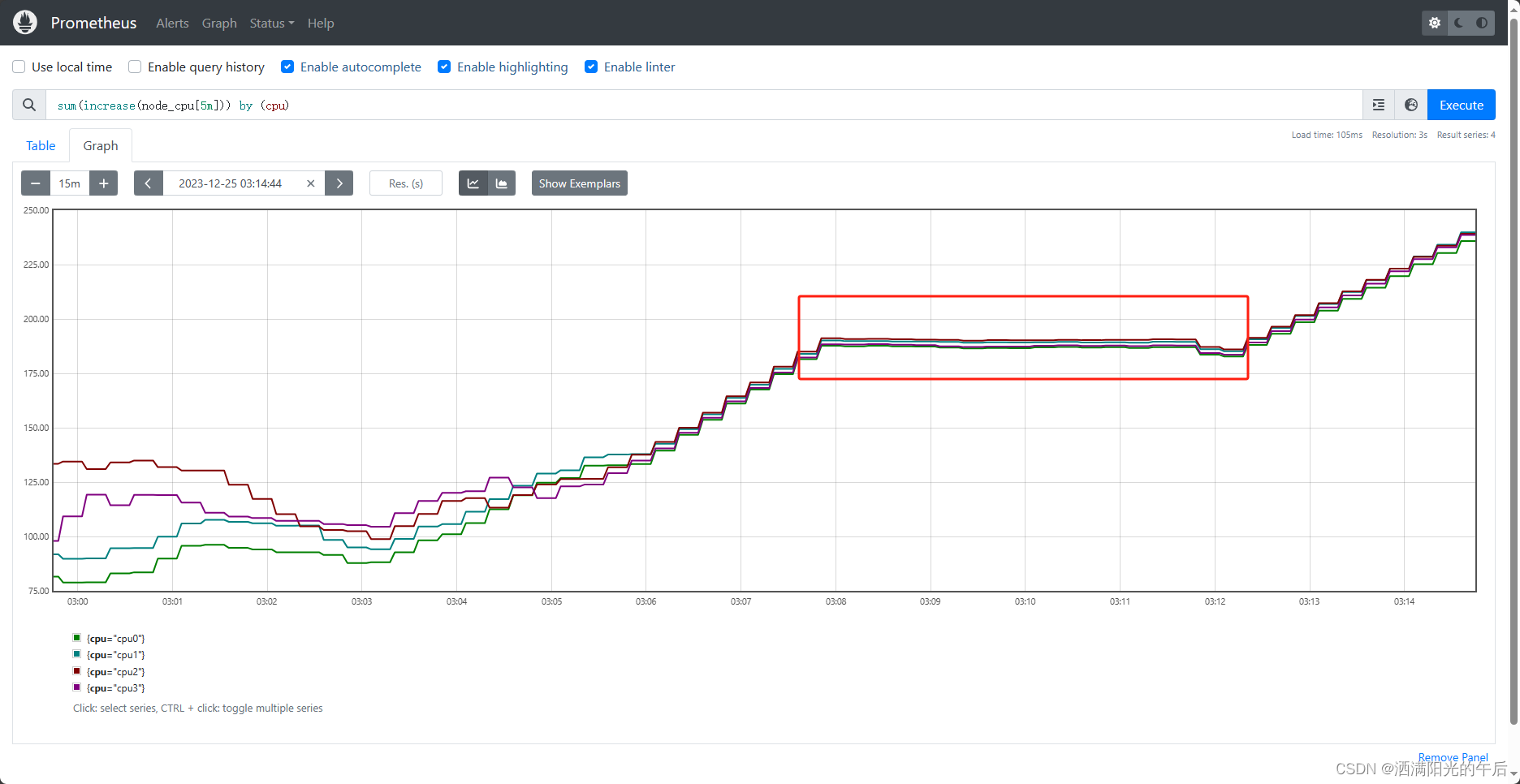Click the Execute button
This screenshot has width=1520, height=784.
pyautogui.click(x=1461, y=105)
